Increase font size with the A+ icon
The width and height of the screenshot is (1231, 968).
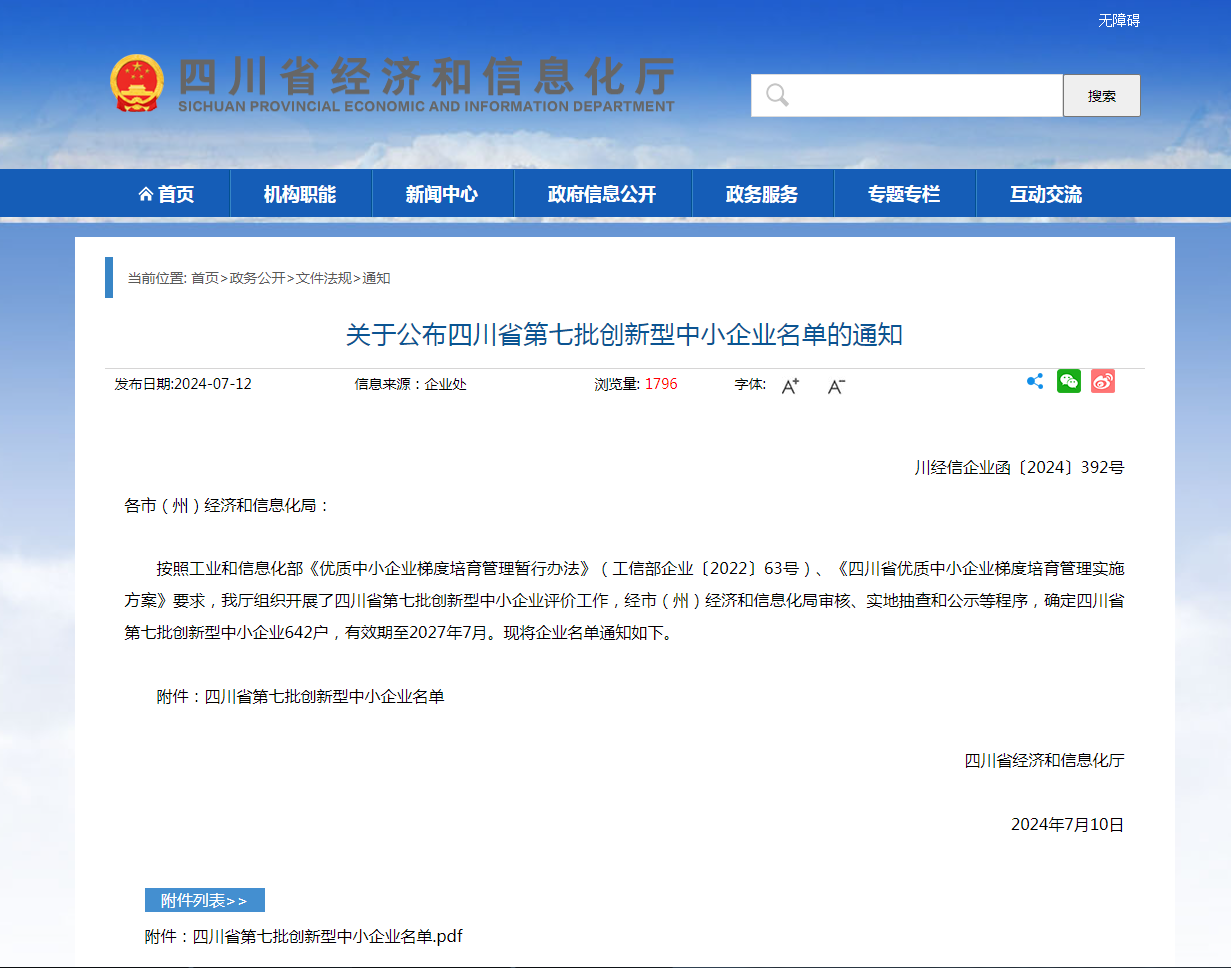pos(789,384)
